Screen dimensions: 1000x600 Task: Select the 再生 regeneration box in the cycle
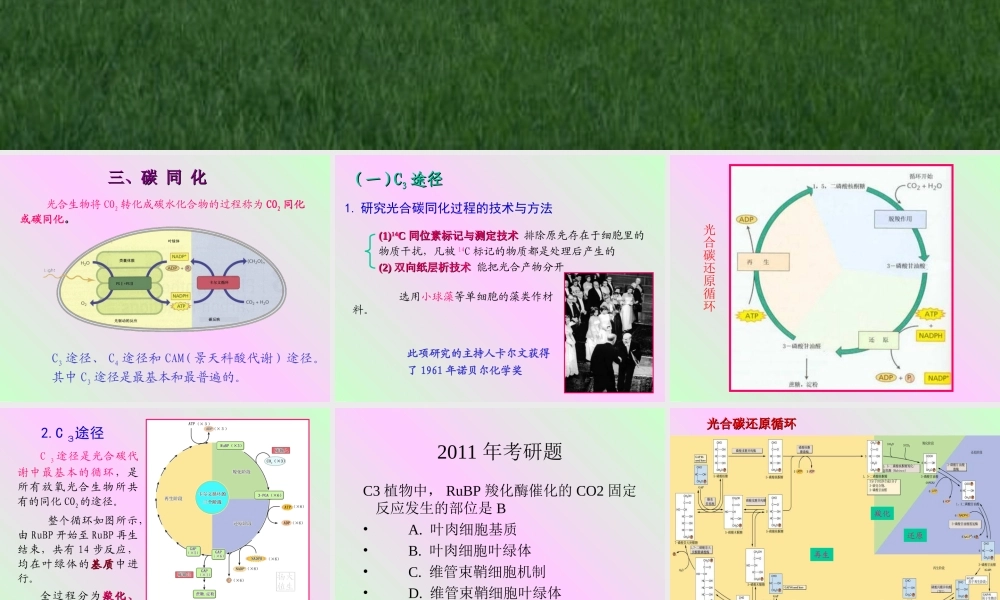pyautogui.click(x=764, y=260)
